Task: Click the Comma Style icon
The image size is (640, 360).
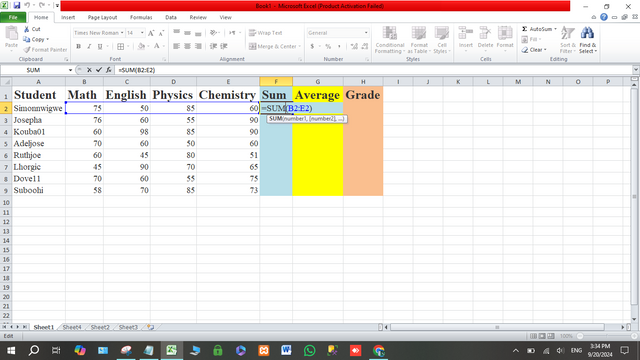Action: (x=339, y=47)
